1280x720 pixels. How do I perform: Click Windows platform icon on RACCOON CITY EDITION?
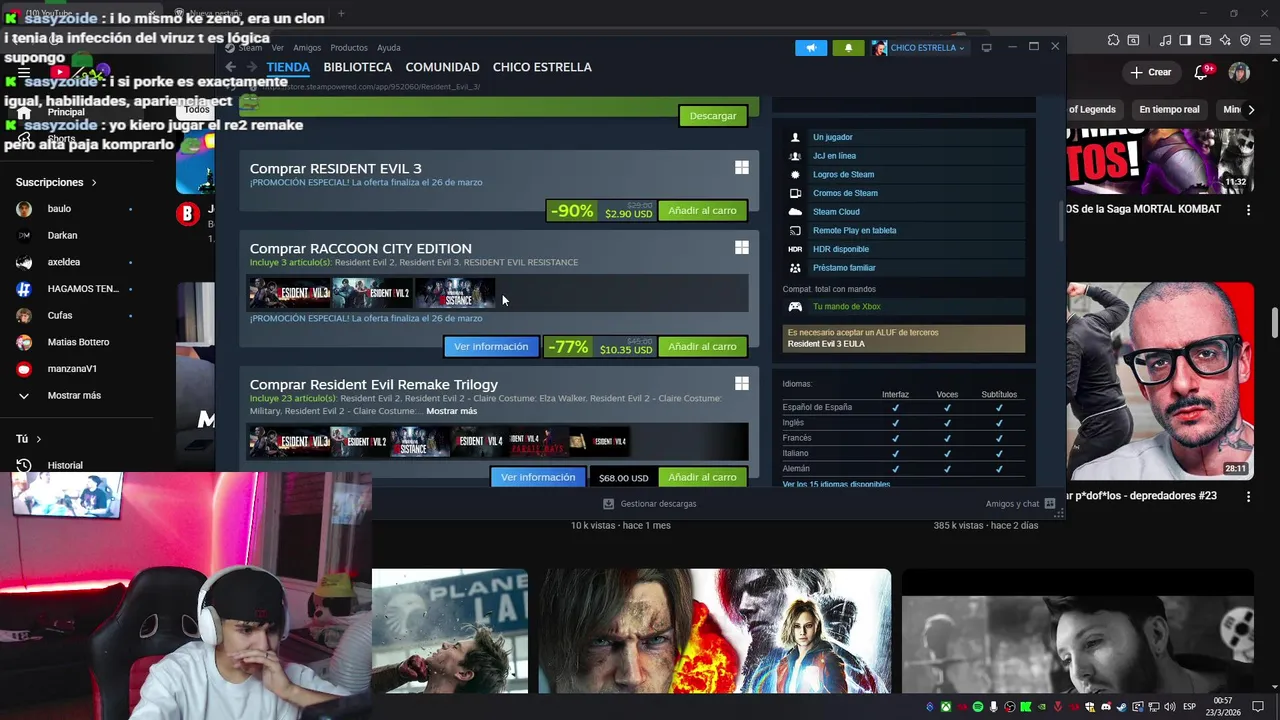(742, 247)
